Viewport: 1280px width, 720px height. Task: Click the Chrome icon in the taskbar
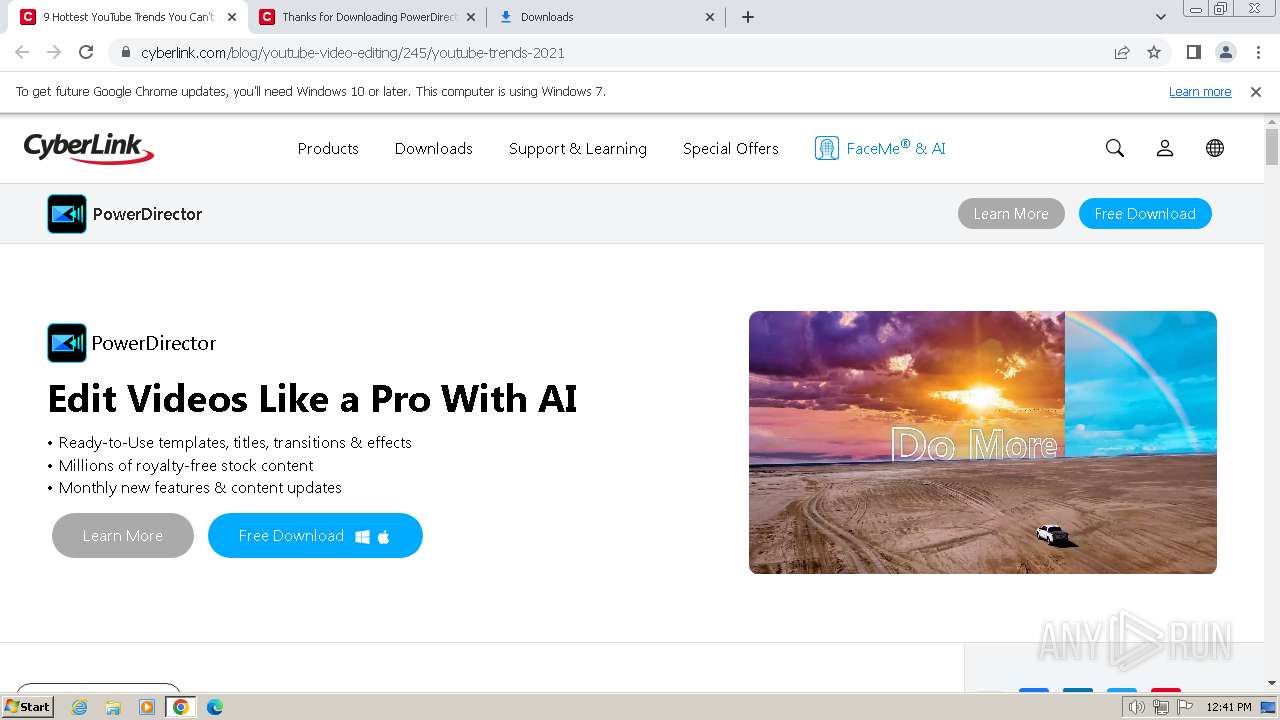[x=181, y=707]
